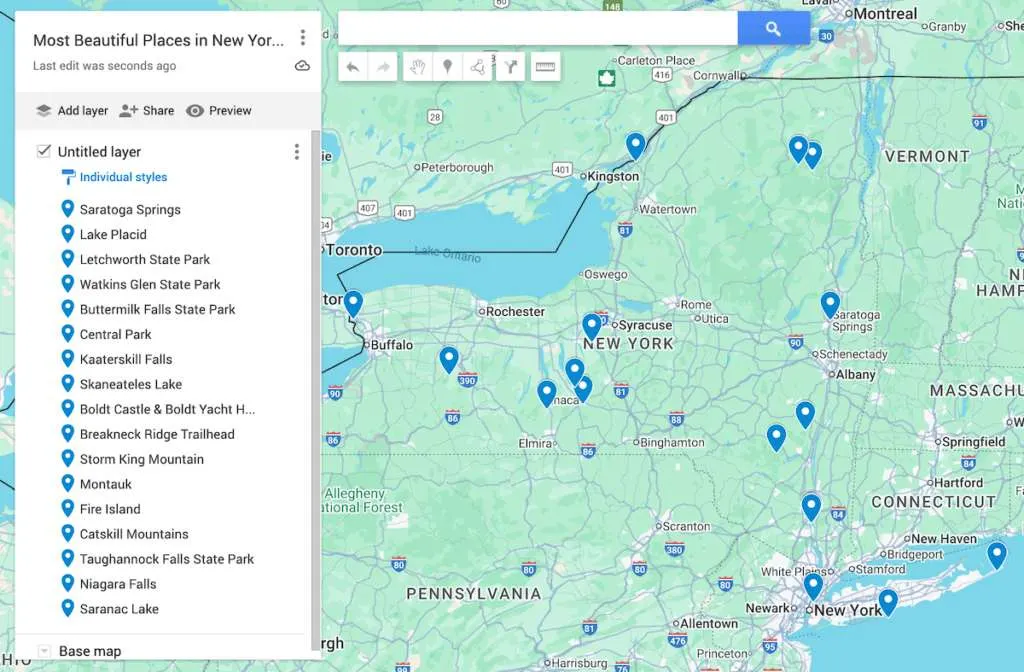The height and width of the screenshot is (672, 1024).
Task: Click the Preview label
Action: click(230, 110)
